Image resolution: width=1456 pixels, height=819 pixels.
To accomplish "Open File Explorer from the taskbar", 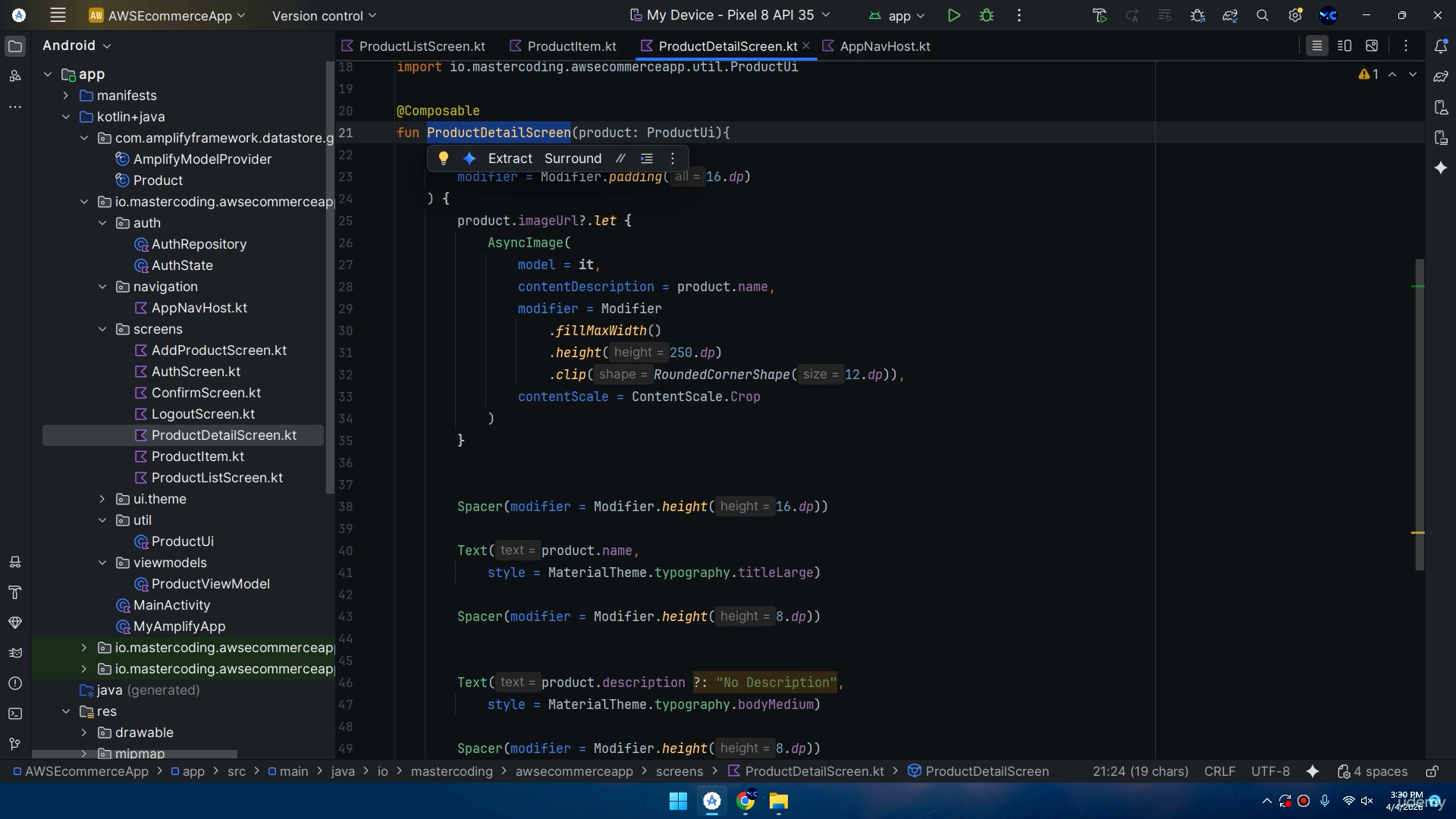I will [x=779, y=801].
